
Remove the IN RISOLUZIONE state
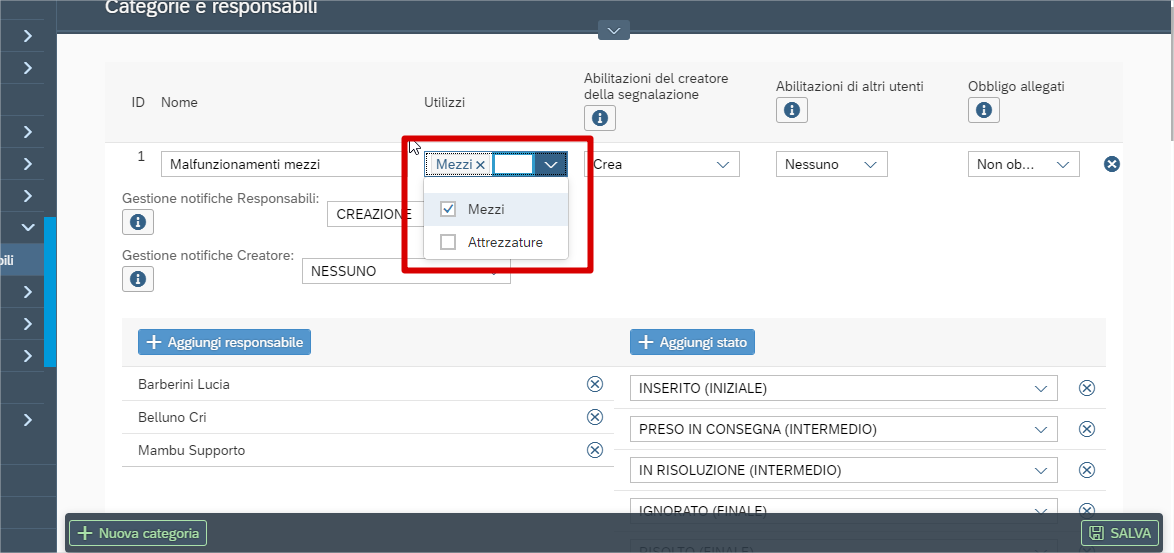click(1086, 470)
